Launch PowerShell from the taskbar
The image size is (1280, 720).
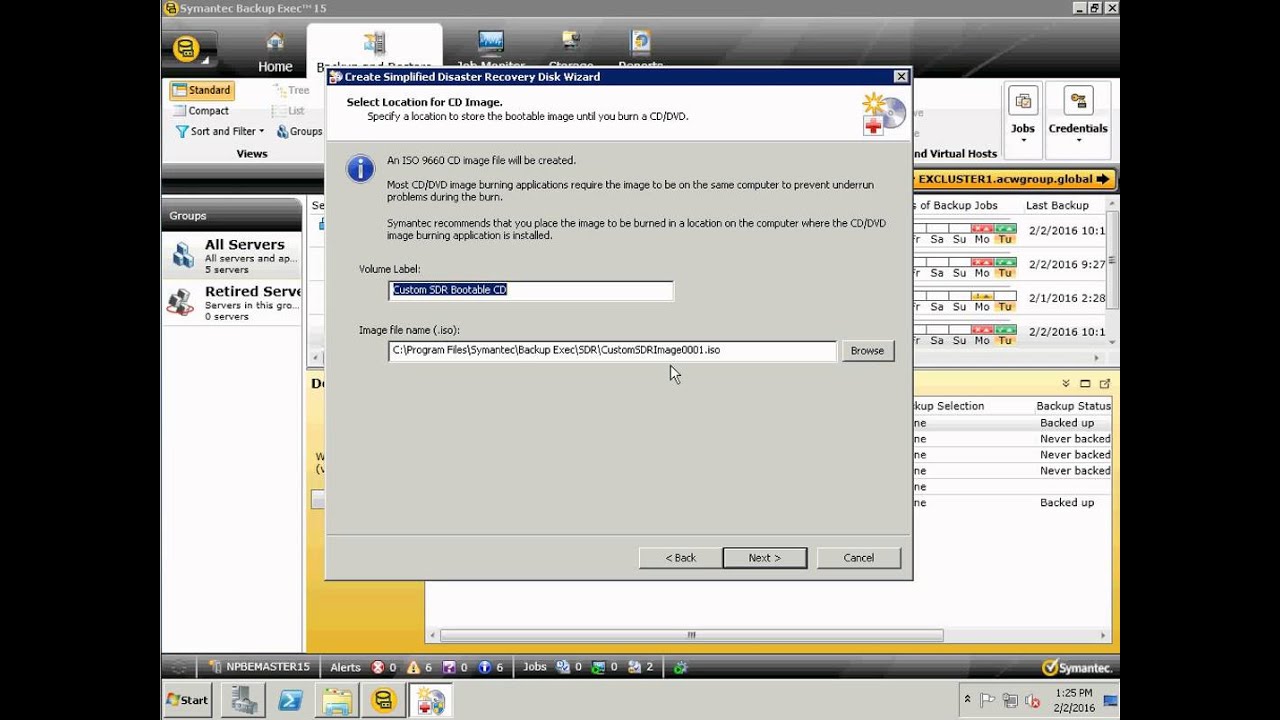click(x=290, y=700)
